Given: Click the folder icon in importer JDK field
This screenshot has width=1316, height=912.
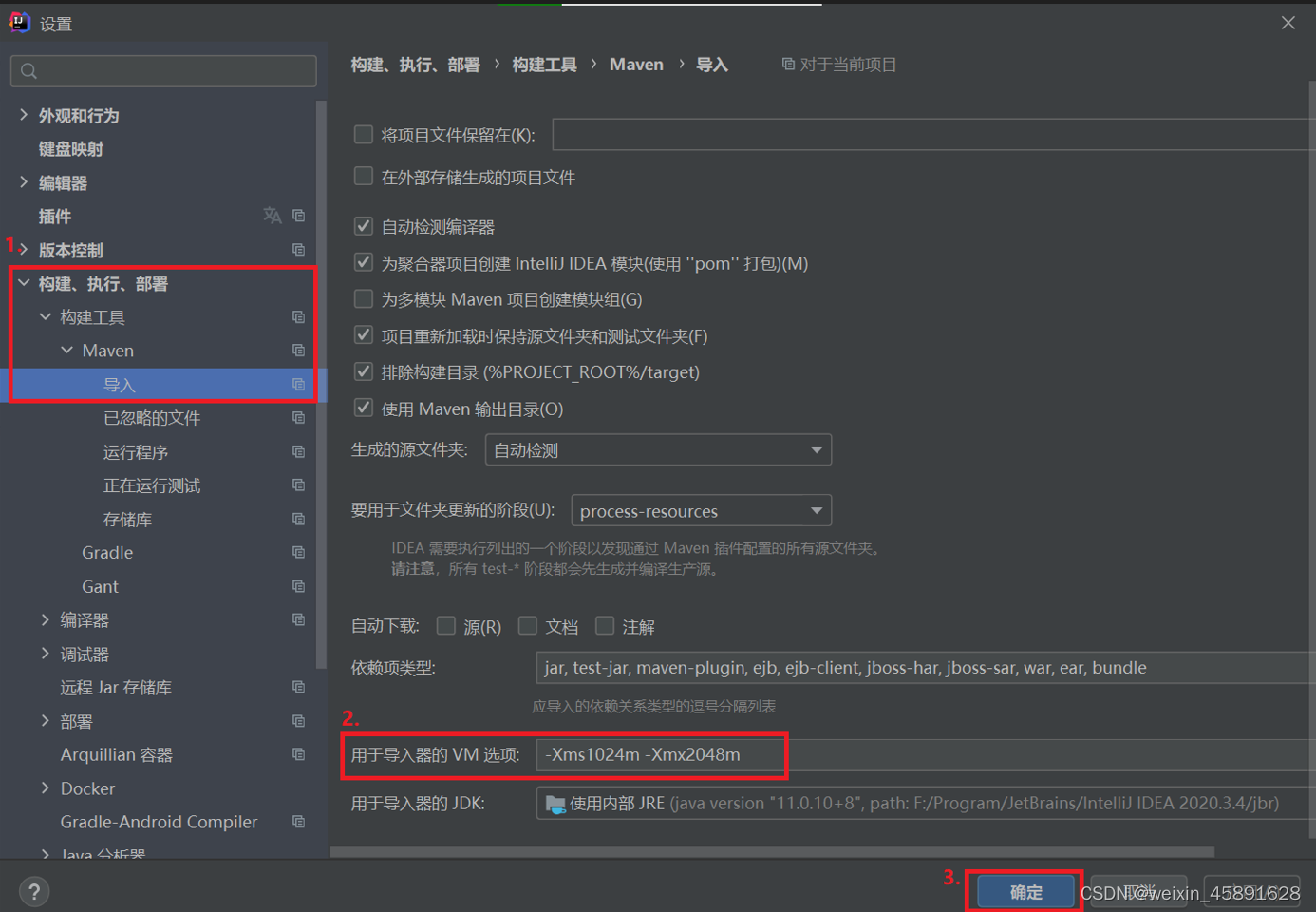Looking at the screenshot, I should 555,805.
